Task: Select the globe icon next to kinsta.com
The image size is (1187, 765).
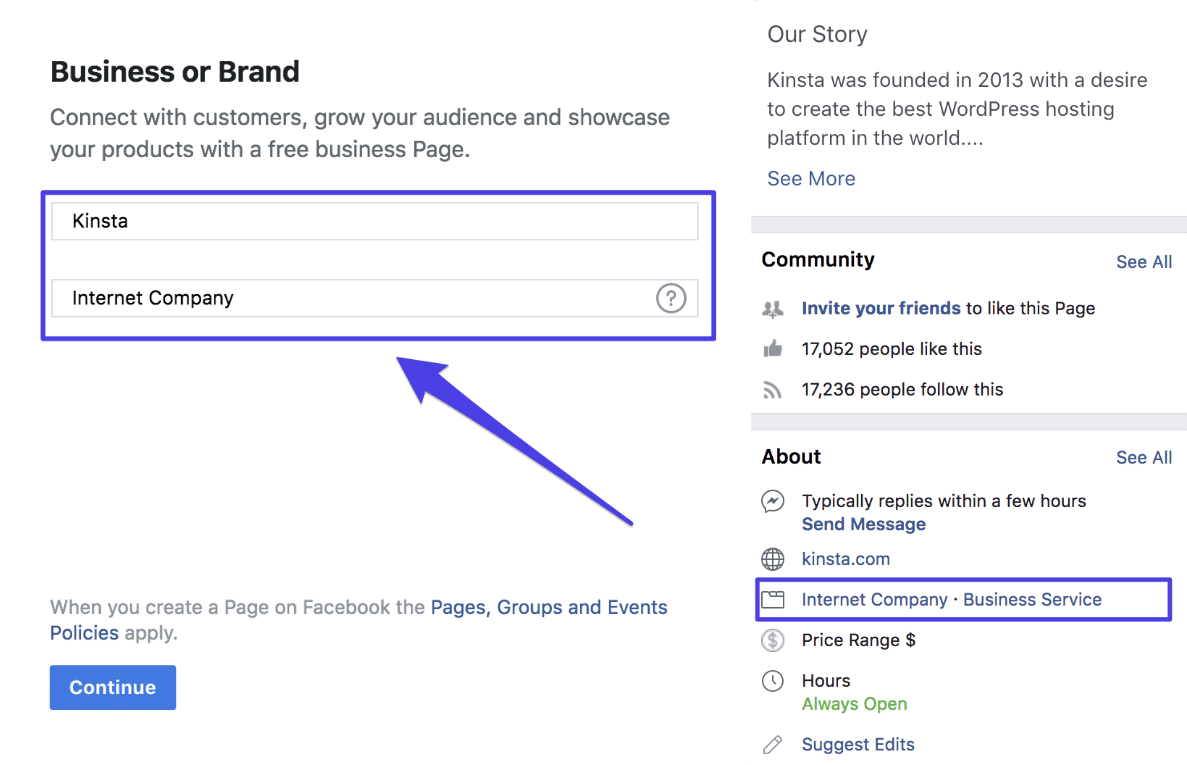Action: [x=772, y=559]
